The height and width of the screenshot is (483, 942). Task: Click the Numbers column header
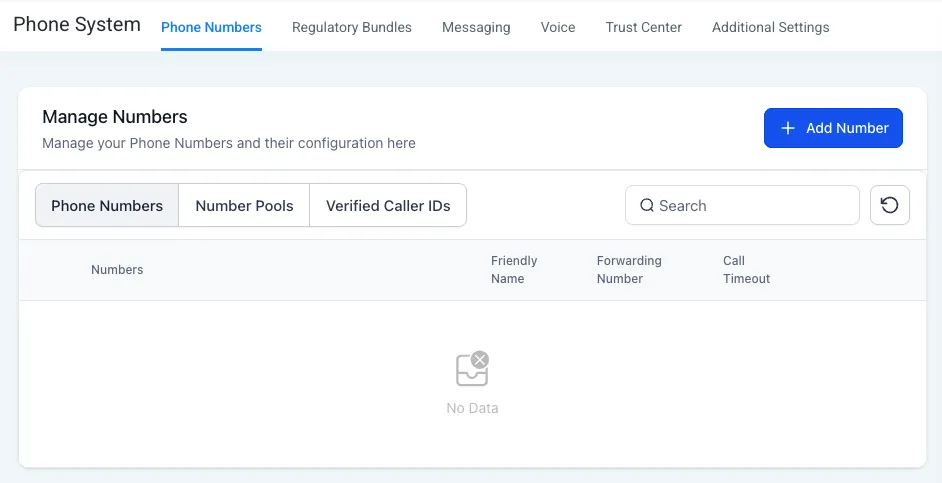117,270
